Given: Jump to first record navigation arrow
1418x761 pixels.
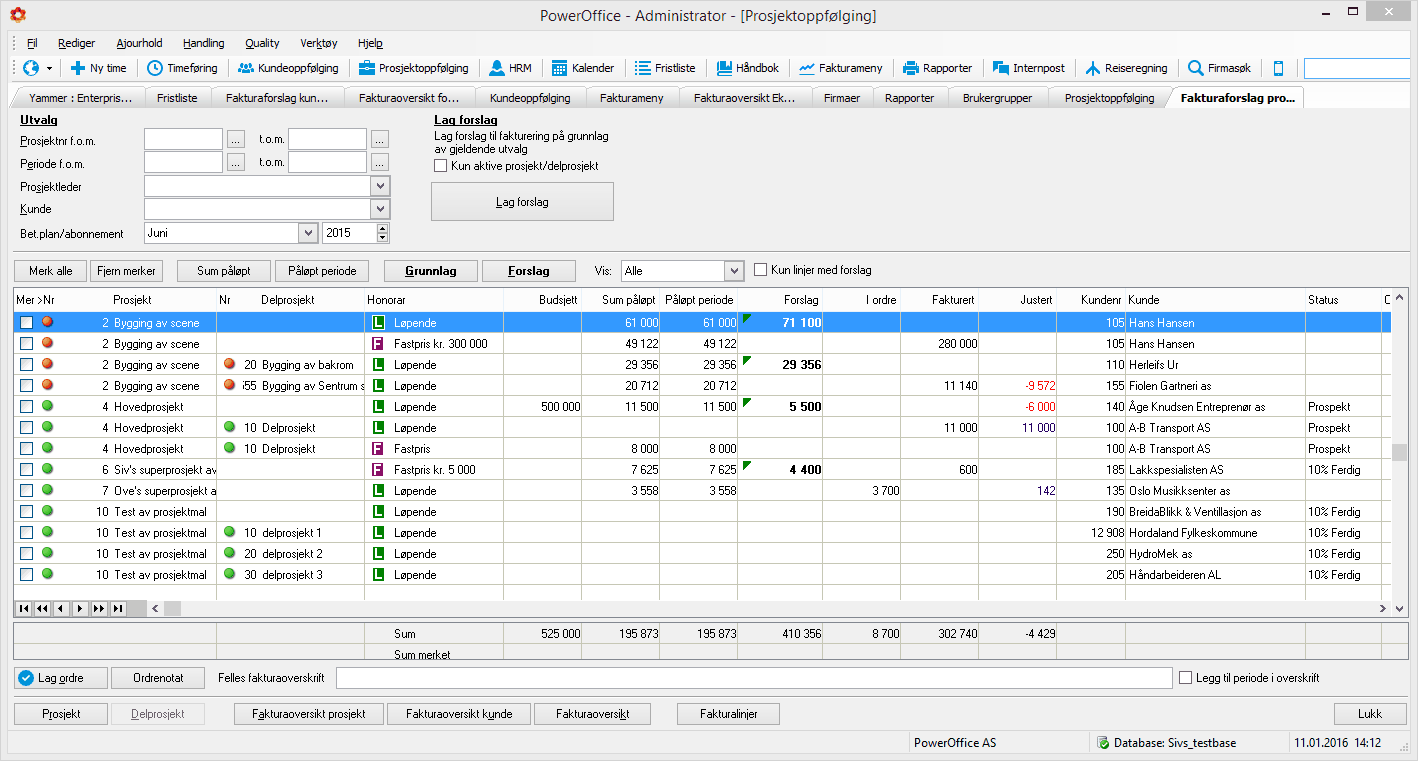Looking at the screenshot, I should [23, 608].
